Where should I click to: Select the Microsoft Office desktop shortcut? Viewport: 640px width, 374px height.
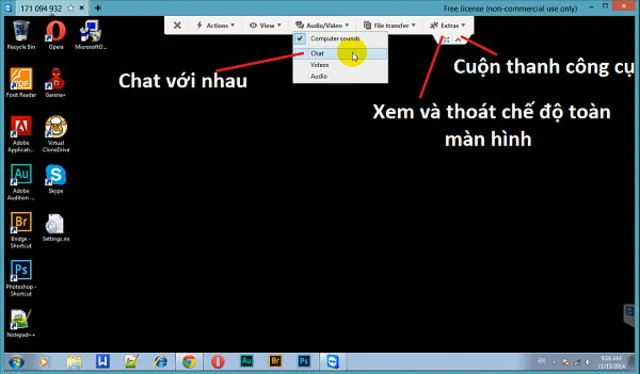pos(90,35)
